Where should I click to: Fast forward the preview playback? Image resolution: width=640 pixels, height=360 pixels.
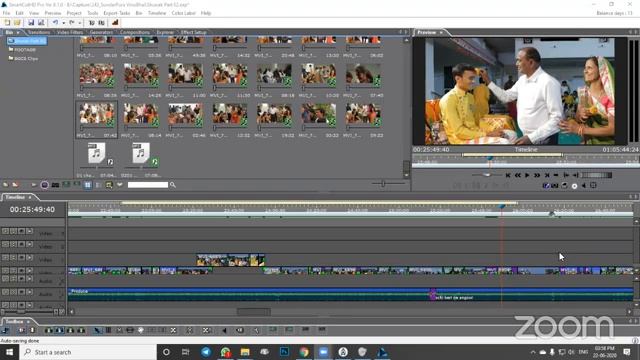537,175
